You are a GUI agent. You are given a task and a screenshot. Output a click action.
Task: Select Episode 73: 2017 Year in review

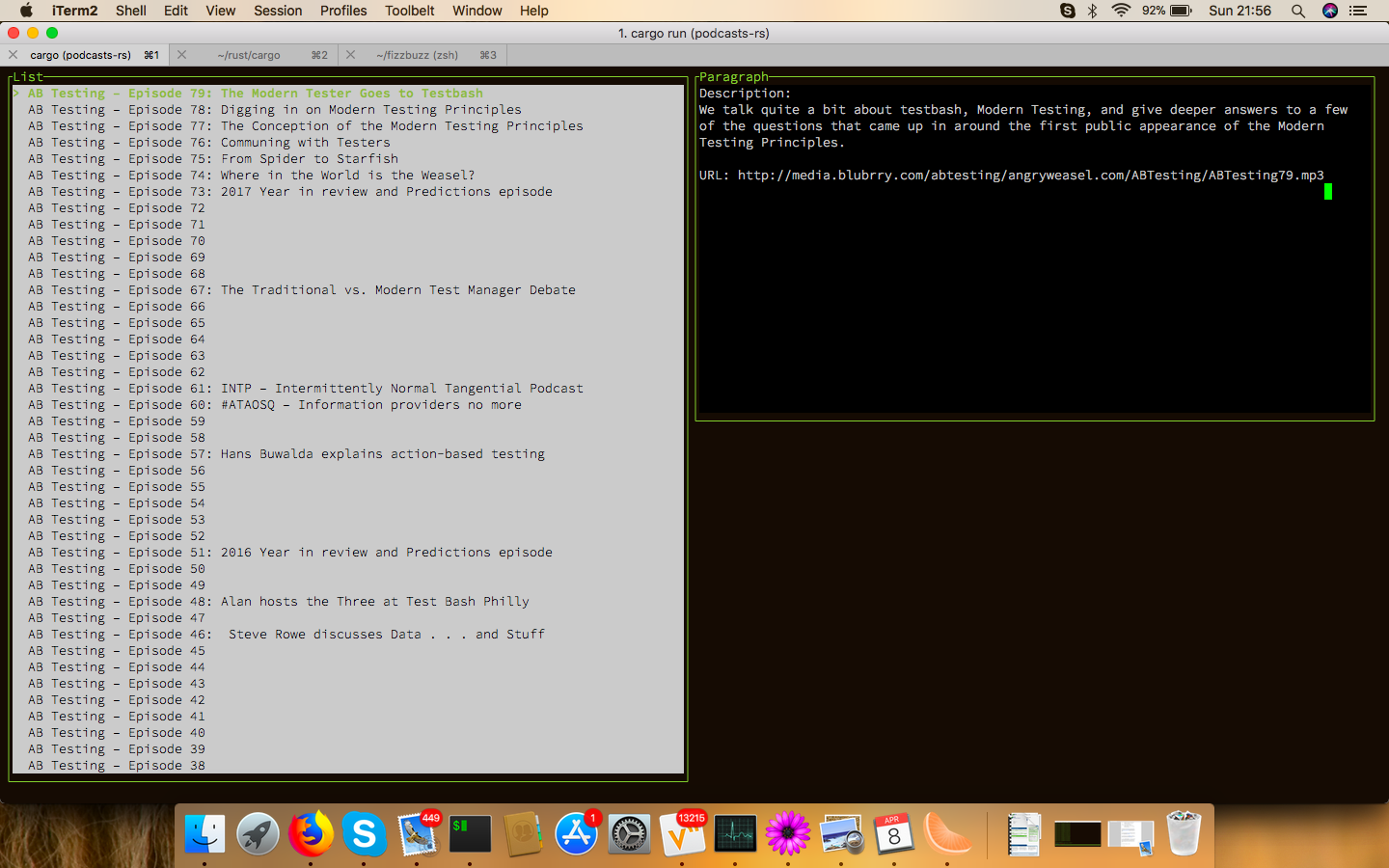coord(347,192)
